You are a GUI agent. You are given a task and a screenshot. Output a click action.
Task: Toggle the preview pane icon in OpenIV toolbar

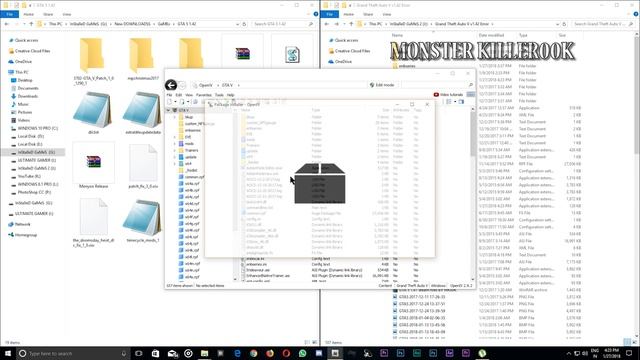coord(461,102)
